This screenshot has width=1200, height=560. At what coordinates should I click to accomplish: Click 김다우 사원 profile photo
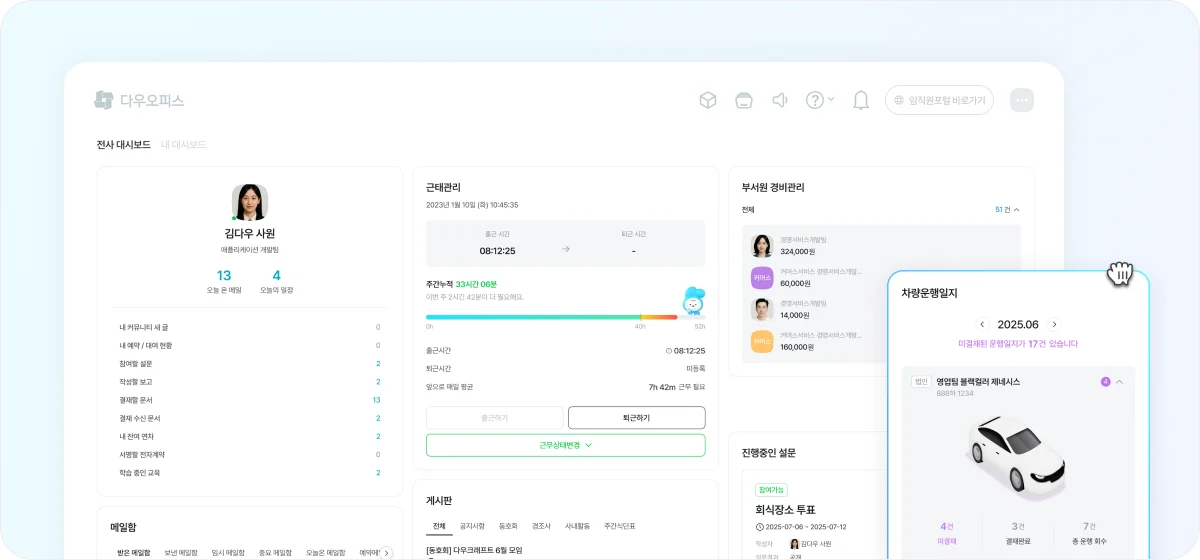250,202
